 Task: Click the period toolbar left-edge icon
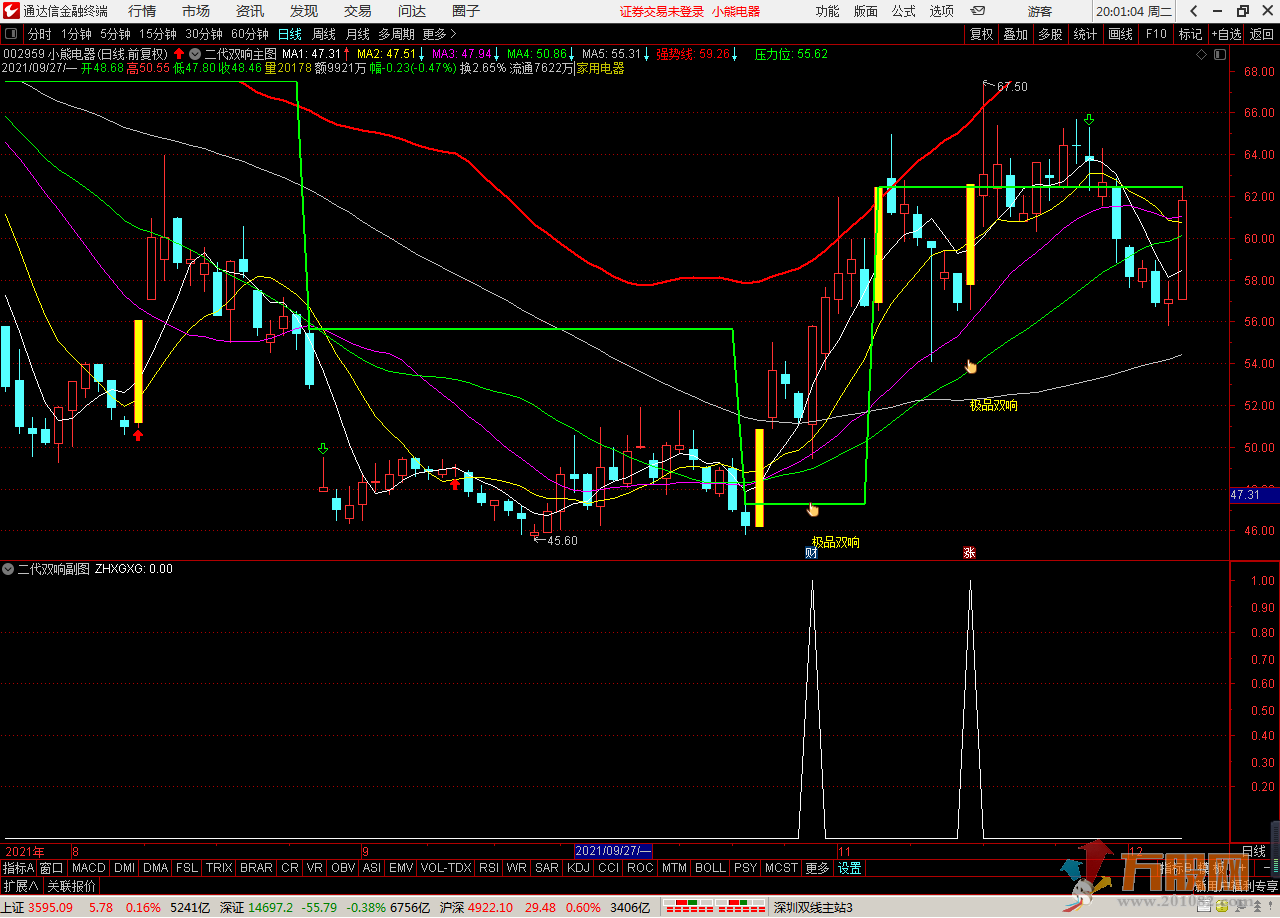(12, 34)
